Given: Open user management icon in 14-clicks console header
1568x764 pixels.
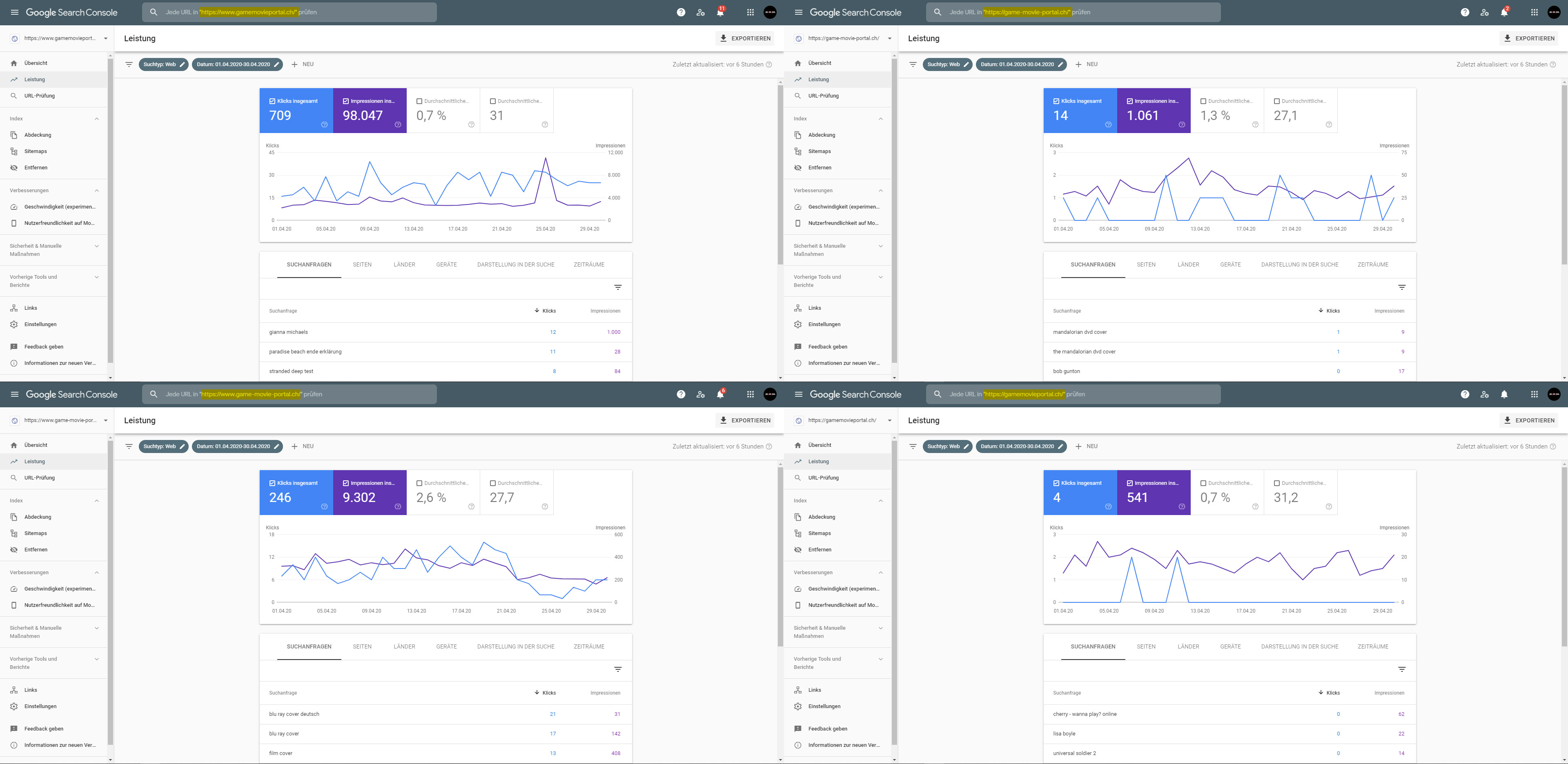Looking at the screenshot, I should click(1485, 12).
